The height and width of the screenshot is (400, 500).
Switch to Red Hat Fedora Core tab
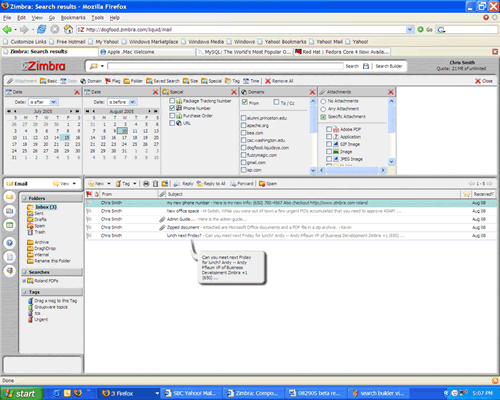click(x=342, y=52)
